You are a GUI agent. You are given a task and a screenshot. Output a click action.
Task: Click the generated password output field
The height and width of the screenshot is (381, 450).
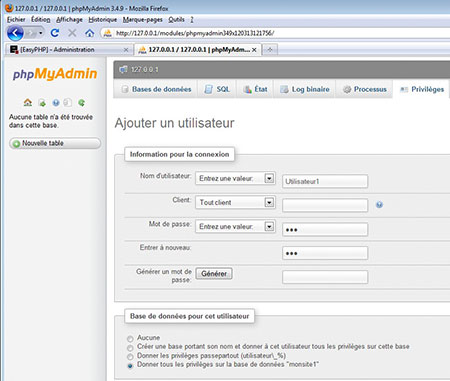(x=325, y=277)
